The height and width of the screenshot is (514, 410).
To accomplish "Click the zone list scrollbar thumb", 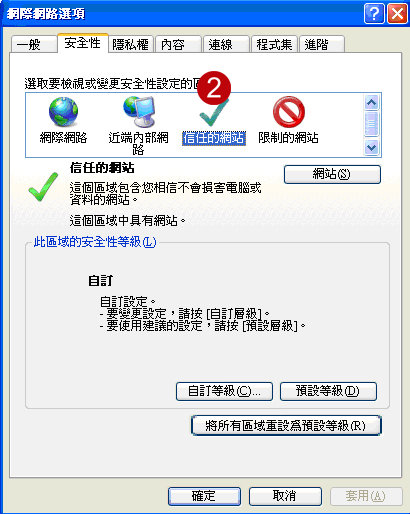I will pos(371,124).
